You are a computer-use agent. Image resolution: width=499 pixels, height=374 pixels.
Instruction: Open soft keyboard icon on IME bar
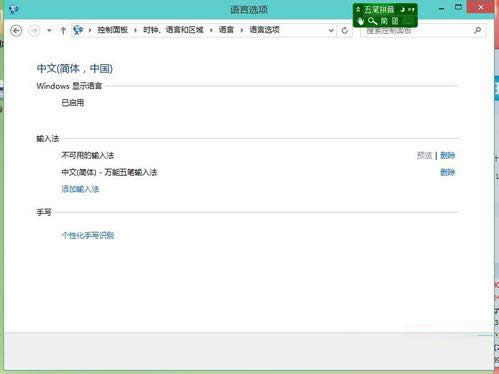point(395,21)
